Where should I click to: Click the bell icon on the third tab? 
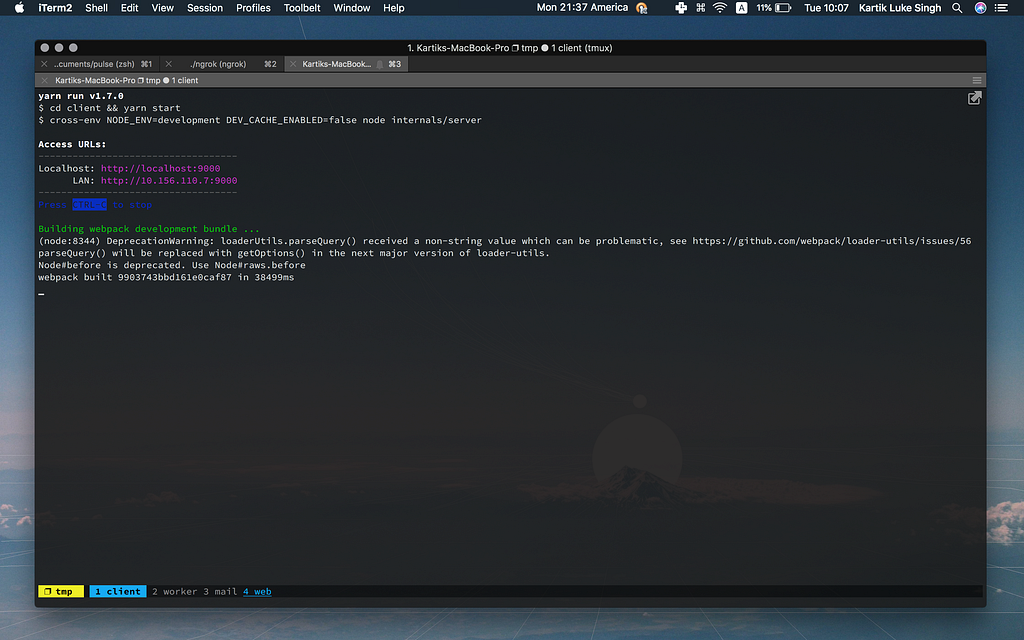[379, 64]
